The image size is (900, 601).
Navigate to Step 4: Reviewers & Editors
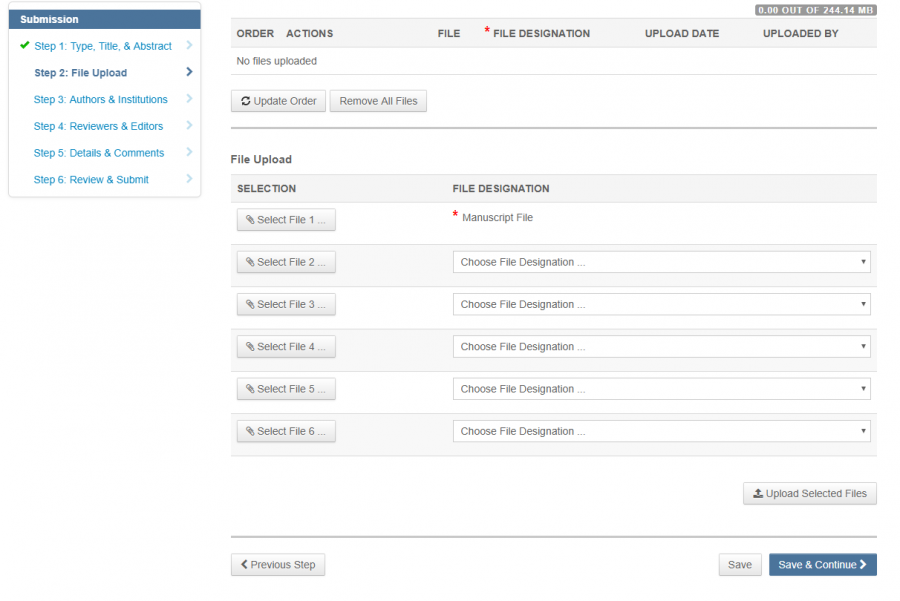tap(98, 126)
